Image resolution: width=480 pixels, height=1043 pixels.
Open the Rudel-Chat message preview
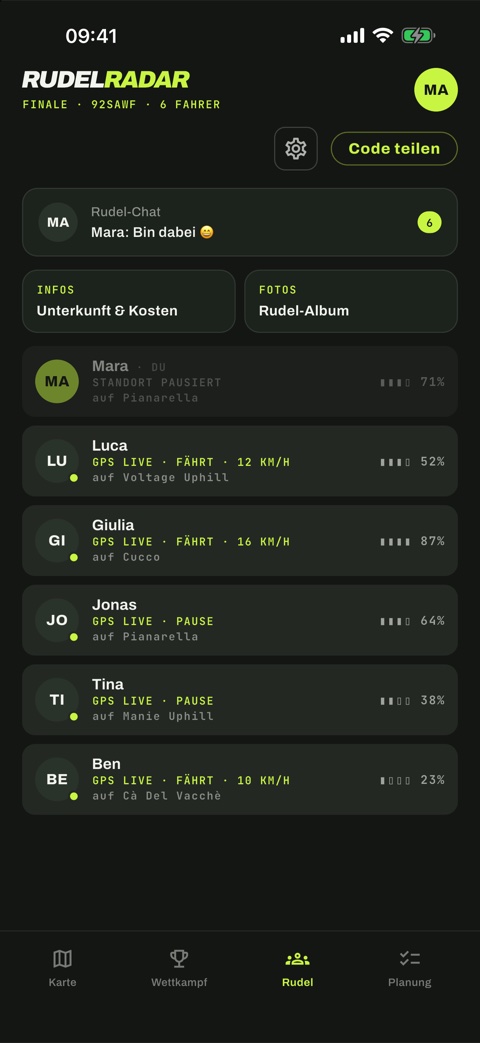(x=240, y=222)
